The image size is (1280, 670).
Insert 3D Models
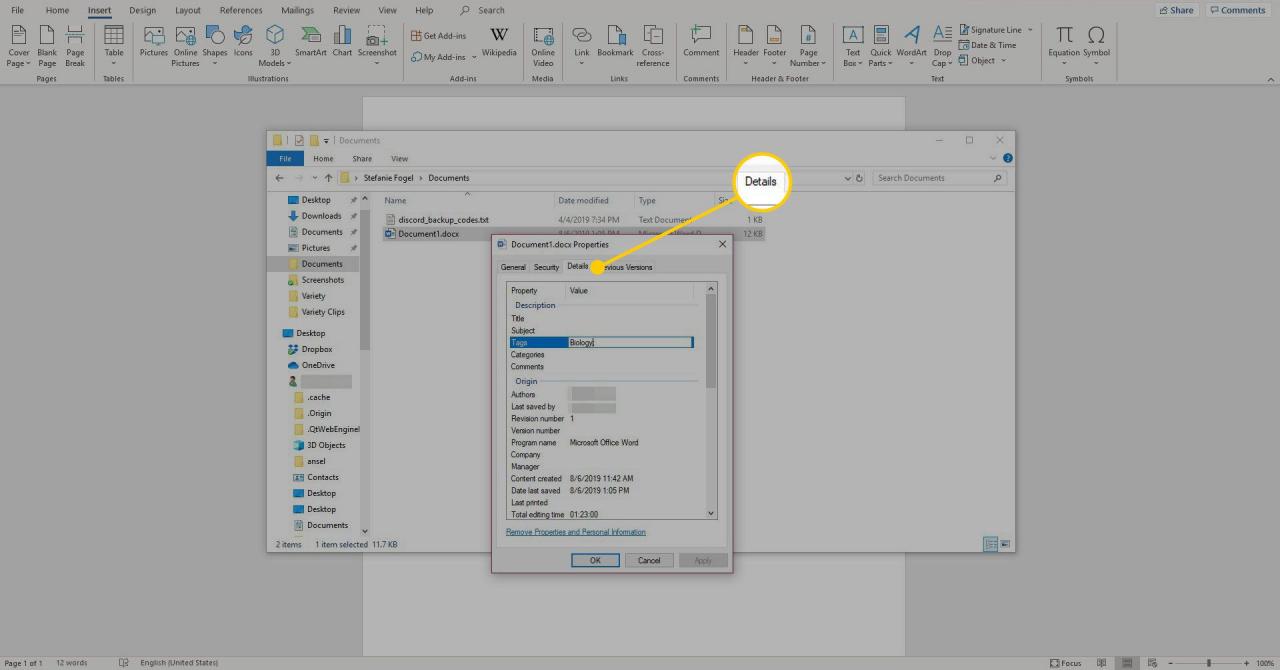[x=274, y=47]
